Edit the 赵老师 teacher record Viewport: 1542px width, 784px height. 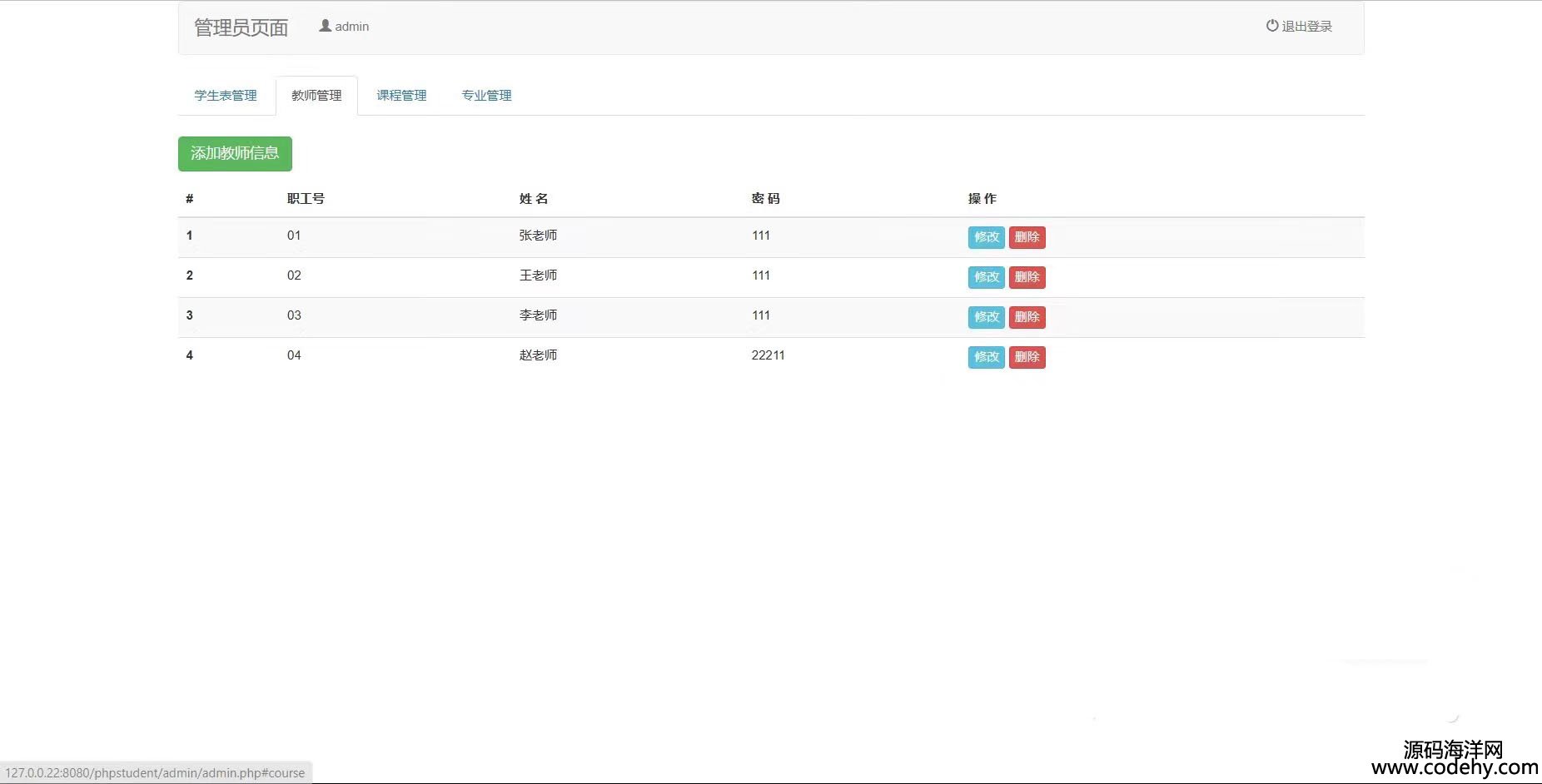point(986,357)
